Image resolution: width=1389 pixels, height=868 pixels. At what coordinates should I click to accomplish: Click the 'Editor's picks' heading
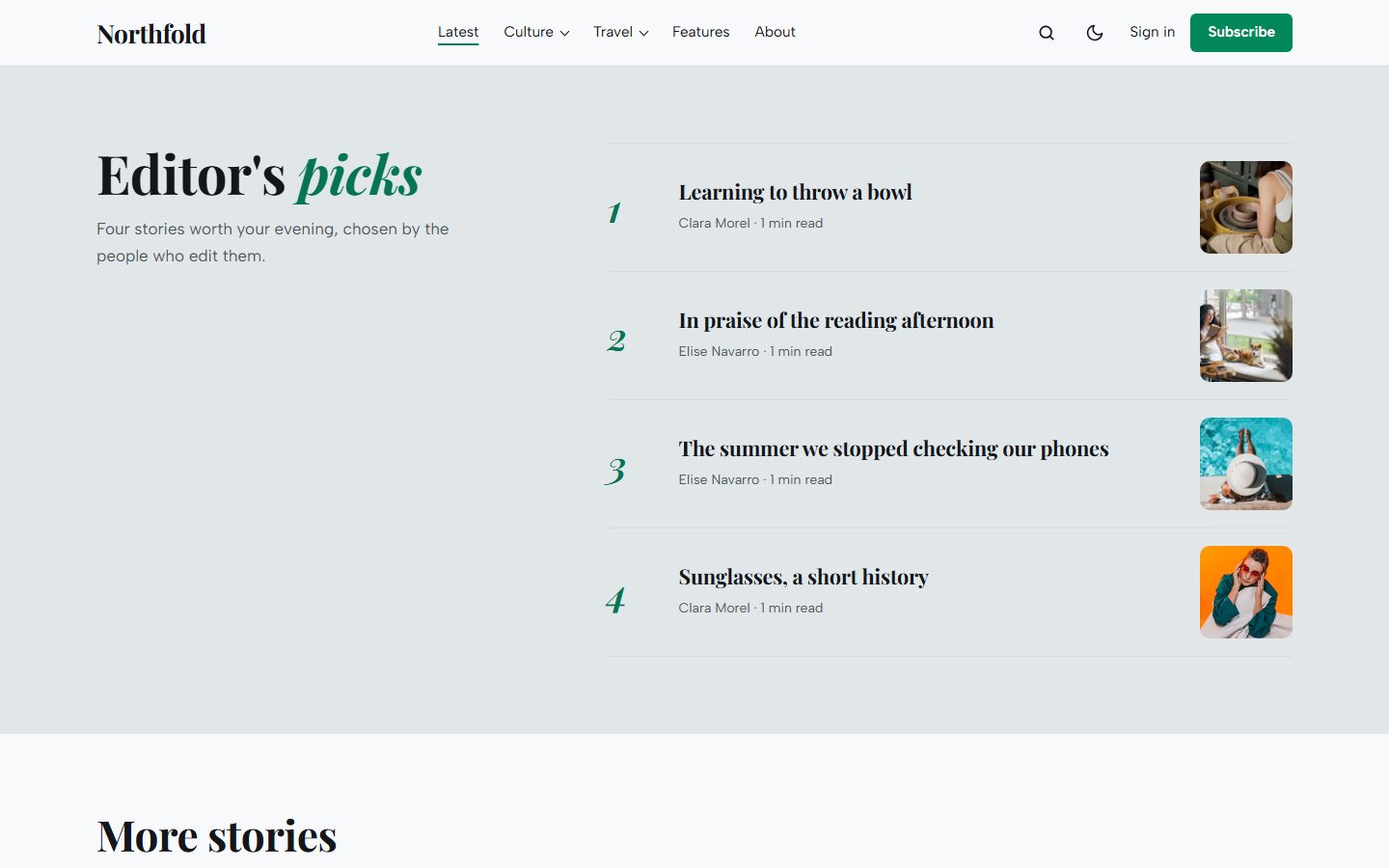[259, 176]
